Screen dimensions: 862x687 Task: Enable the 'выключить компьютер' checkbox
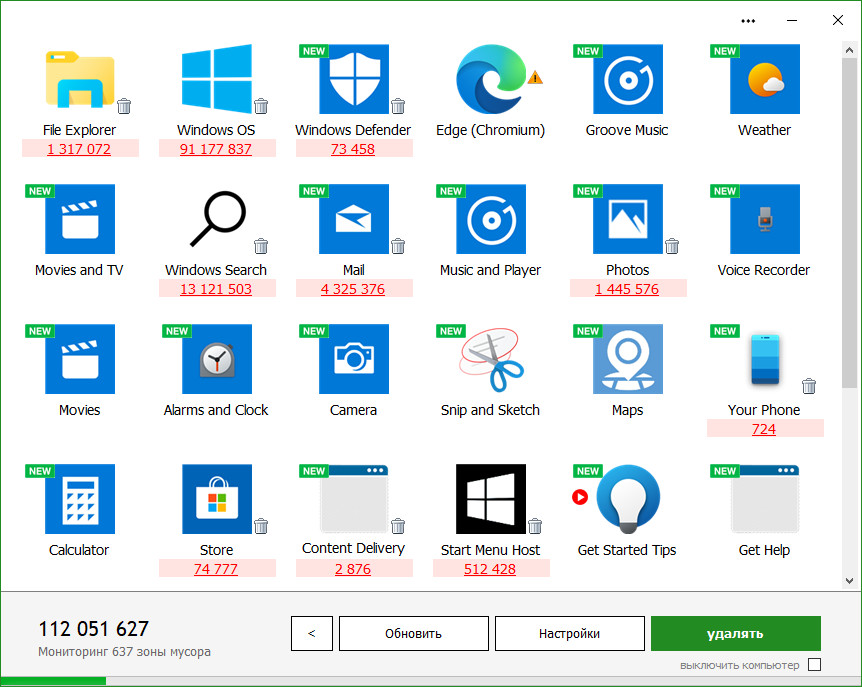(x=814, y=665)
